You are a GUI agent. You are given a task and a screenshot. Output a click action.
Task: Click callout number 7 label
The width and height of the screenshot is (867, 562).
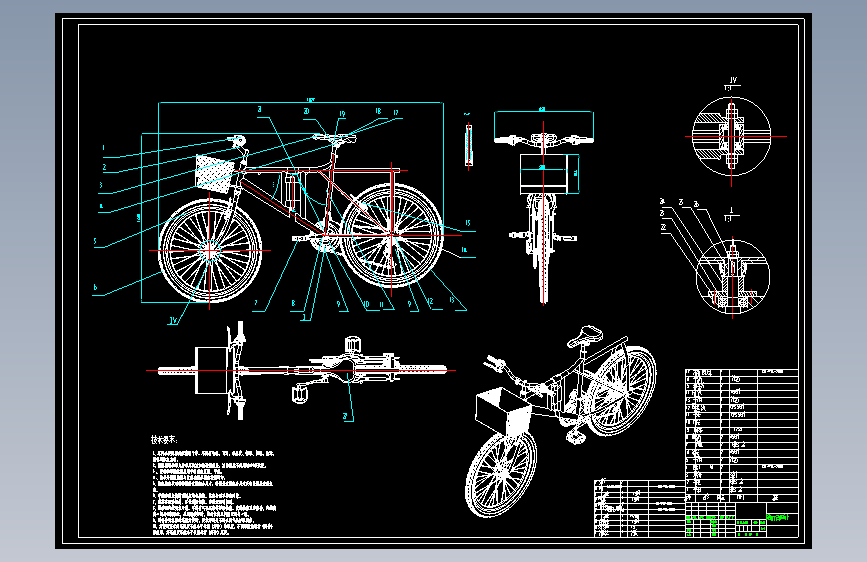coord(256,303)
